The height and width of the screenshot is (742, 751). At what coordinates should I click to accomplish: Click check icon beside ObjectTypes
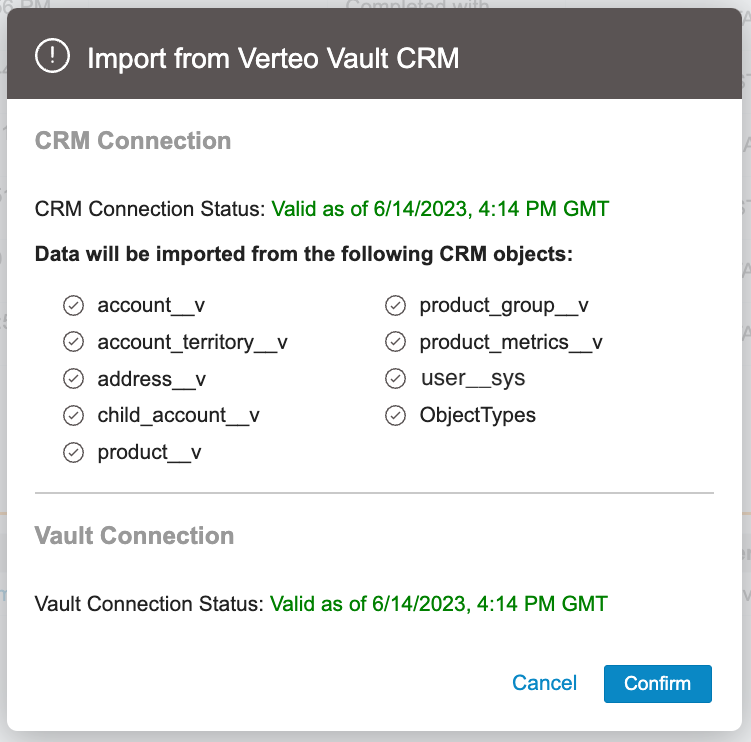coord(395,415)
